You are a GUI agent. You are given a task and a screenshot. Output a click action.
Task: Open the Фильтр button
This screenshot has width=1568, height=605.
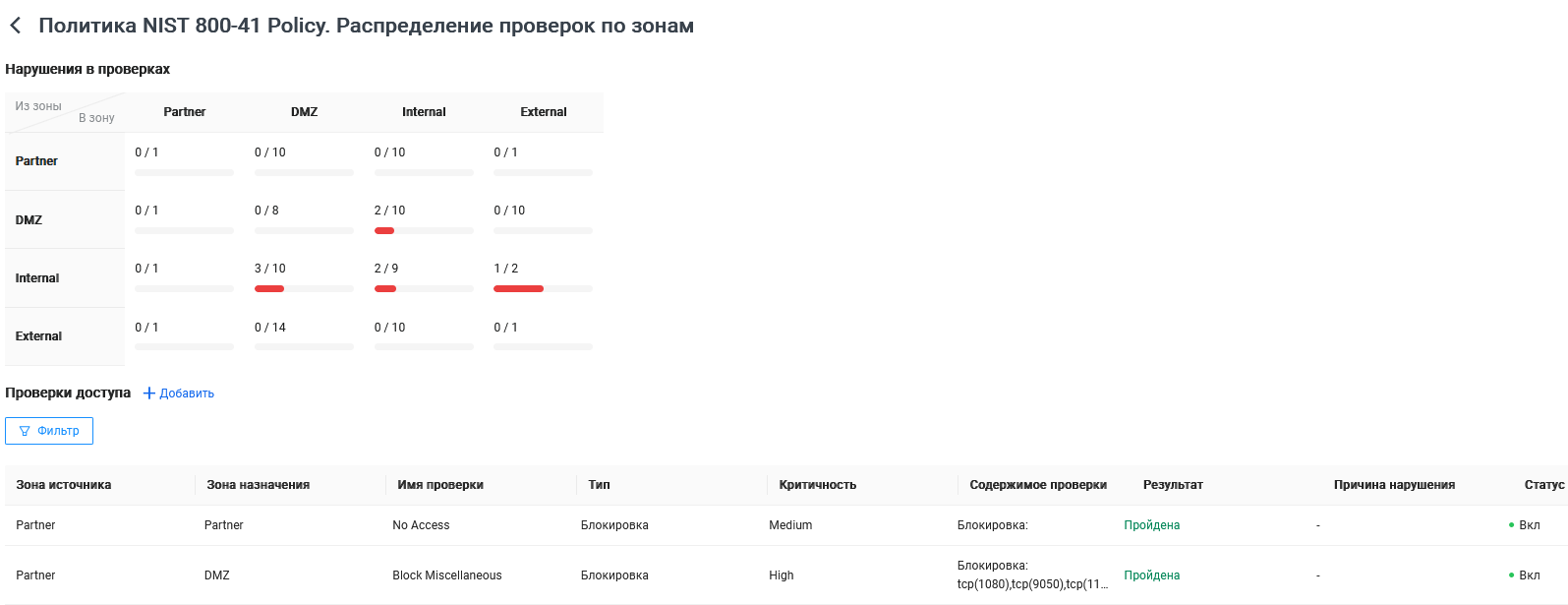(49, 431)
